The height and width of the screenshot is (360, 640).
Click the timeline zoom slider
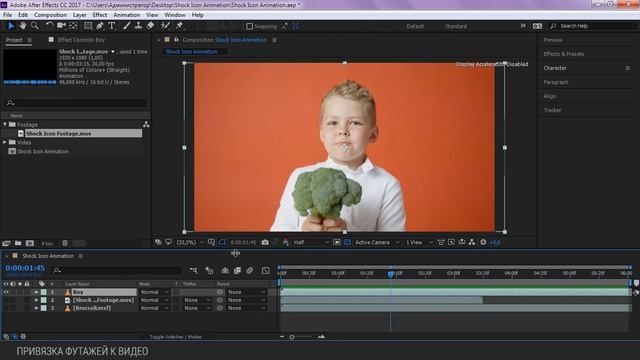coord(292,337)
